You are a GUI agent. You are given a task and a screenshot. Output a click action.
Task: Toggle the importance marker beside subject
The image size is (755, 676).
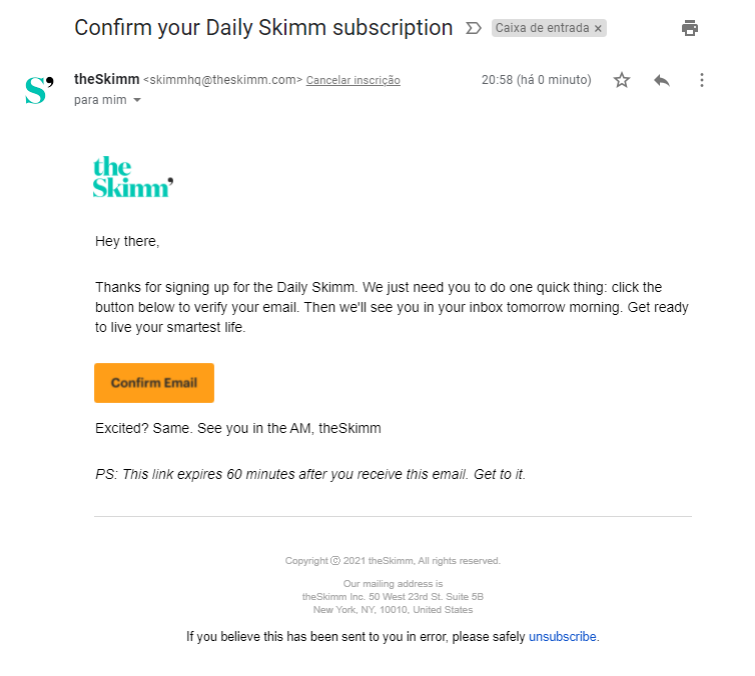coord(473,28)
